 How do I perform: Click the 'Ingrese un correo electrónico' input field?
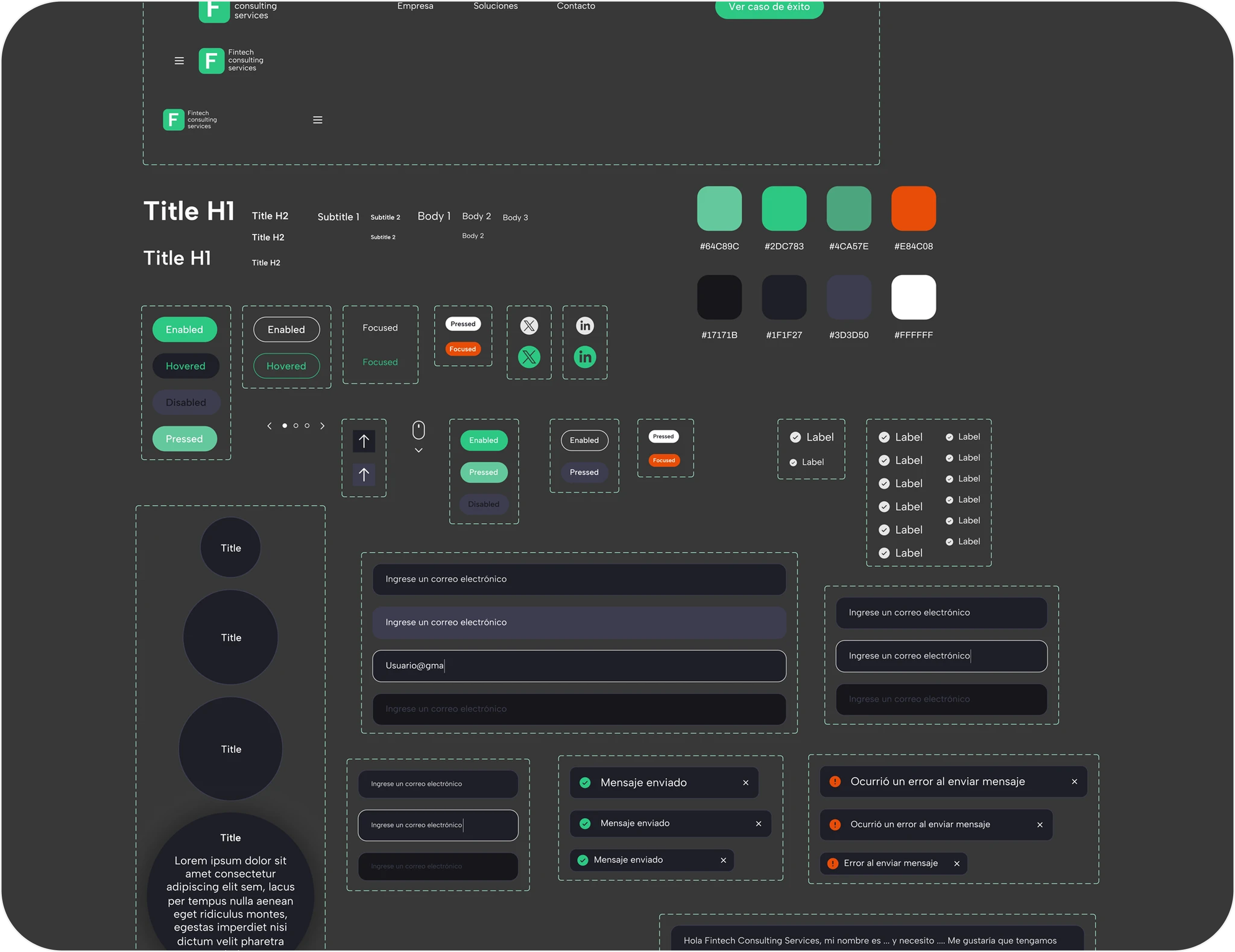click(x=578, y=579)
